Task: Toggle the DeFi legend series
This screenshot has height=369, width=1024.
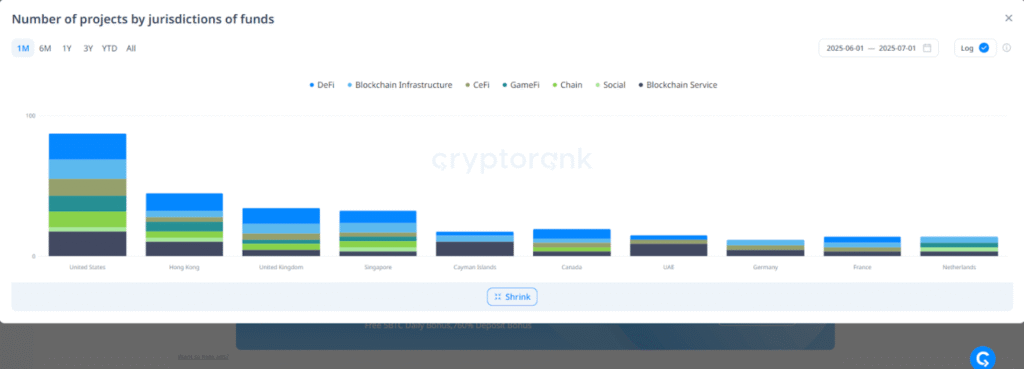Action: tap(321, 85)
